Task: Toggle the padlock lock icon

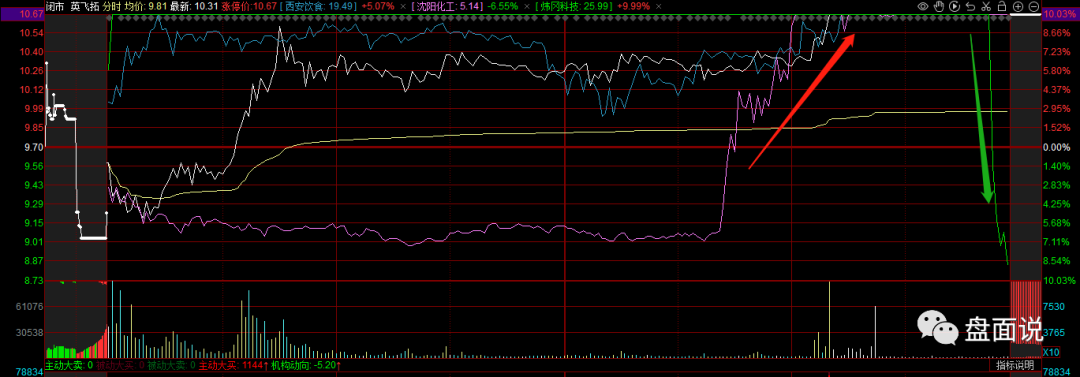Action: pos(1001,6)
